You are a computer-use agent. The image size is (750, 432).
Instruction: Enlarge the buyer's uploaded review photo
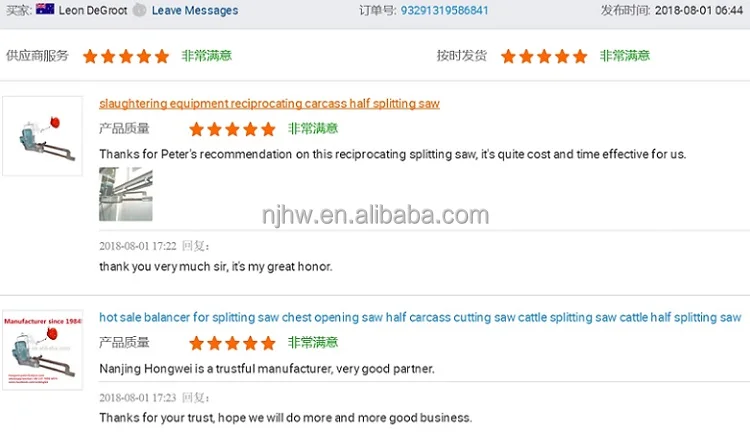tap(126, 194)
